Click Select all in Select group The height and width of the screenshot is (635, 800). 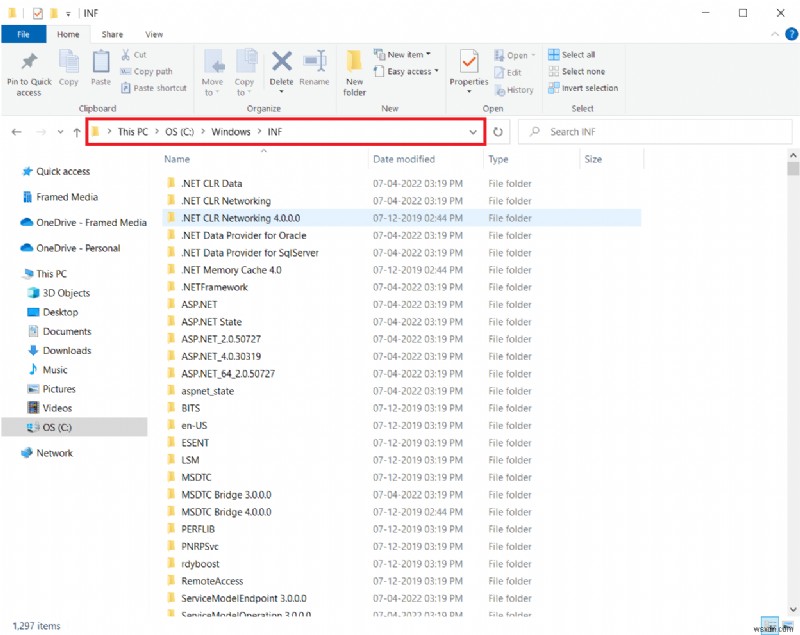571,55
